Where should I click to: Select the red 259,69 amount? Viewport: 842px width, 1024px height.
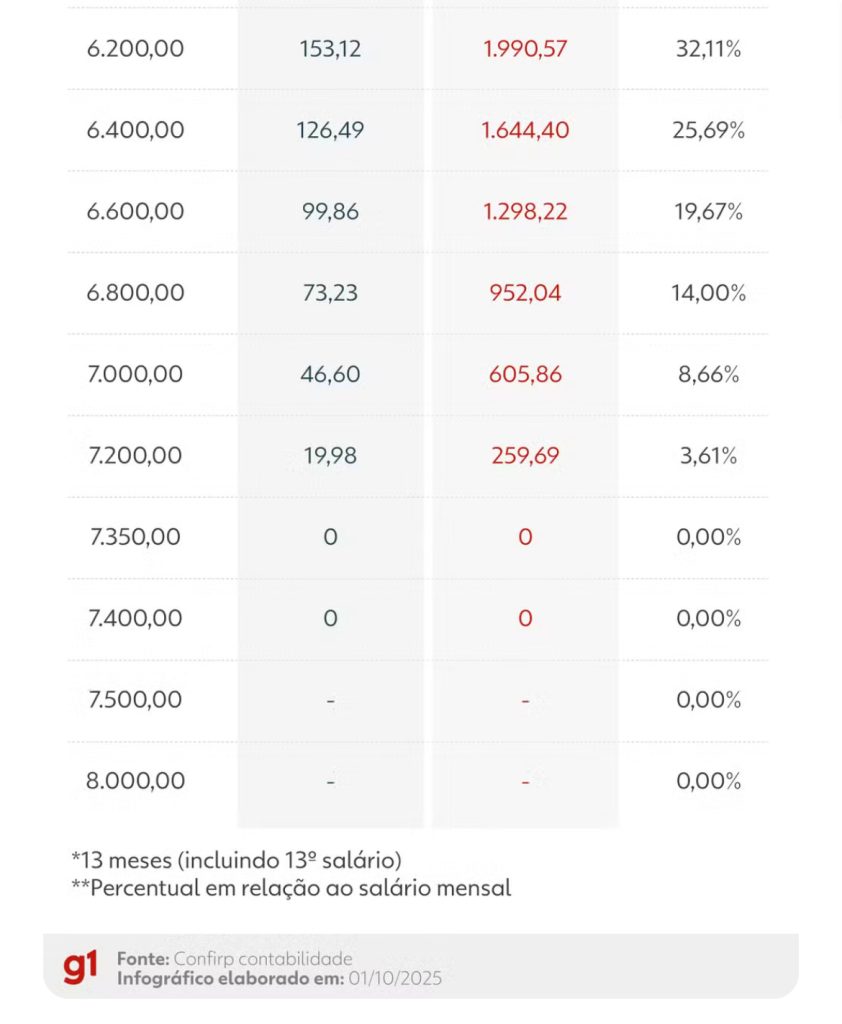[525, 456]
